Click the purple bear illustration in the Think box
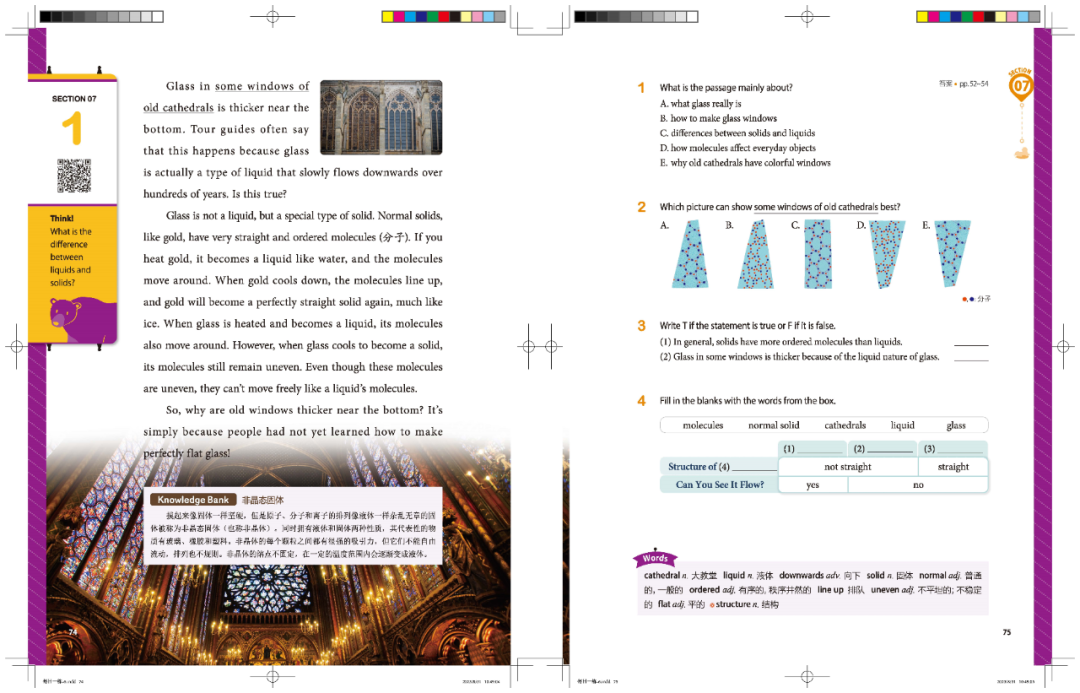 coord(81,319)
